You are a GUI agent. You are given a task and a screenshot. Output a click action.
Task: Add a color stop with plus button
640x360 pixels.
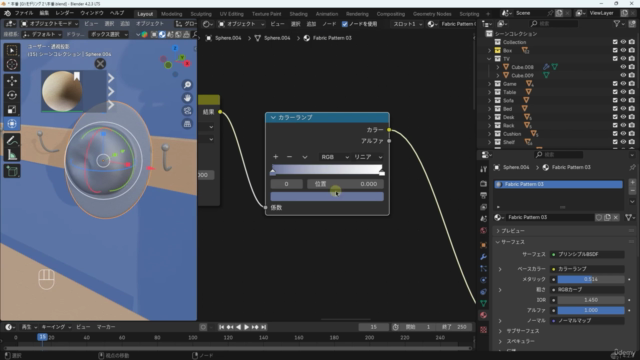point(276,157)
